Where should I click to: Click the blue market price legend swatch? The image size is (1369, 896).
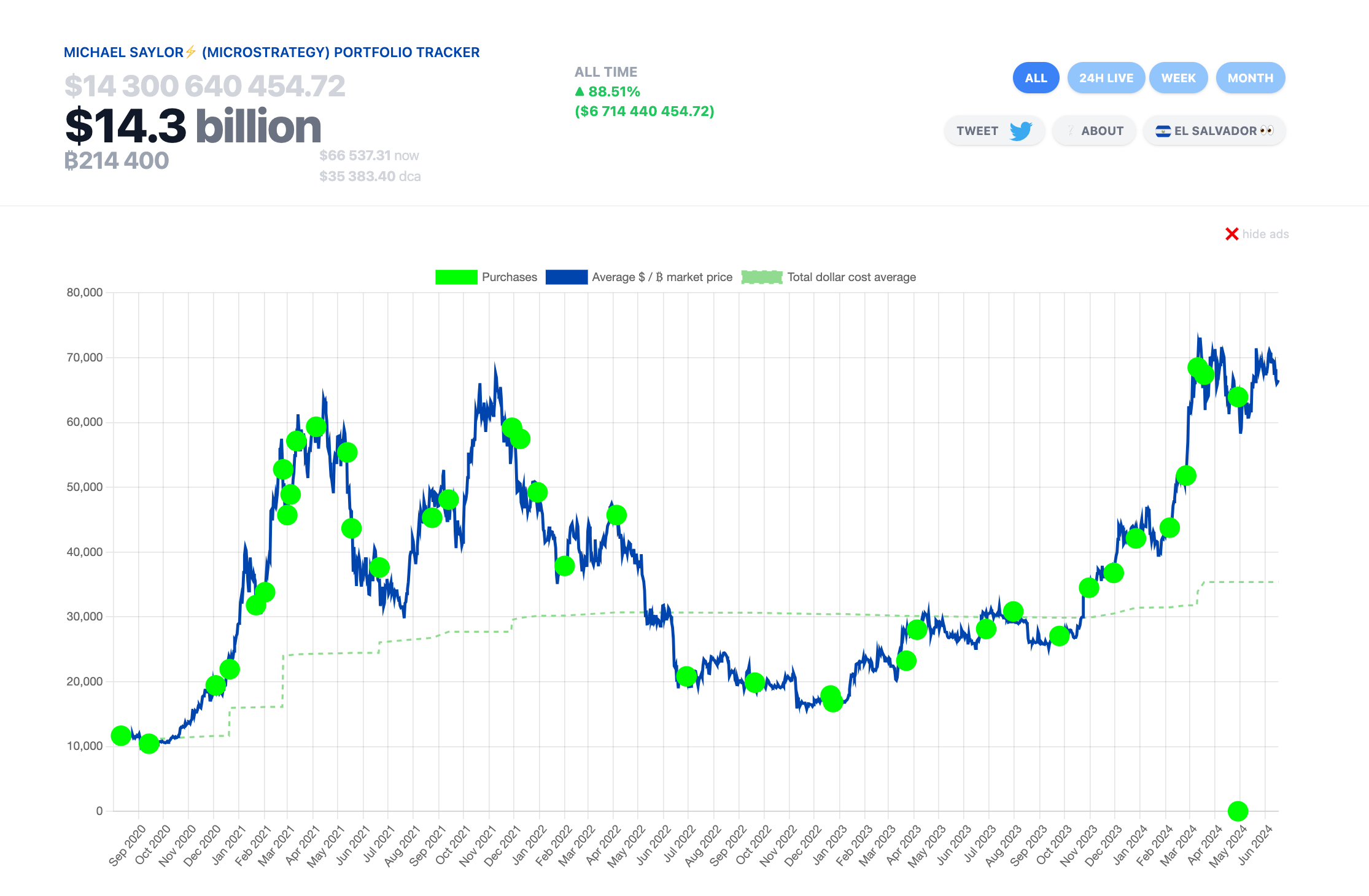coord(566,277)
